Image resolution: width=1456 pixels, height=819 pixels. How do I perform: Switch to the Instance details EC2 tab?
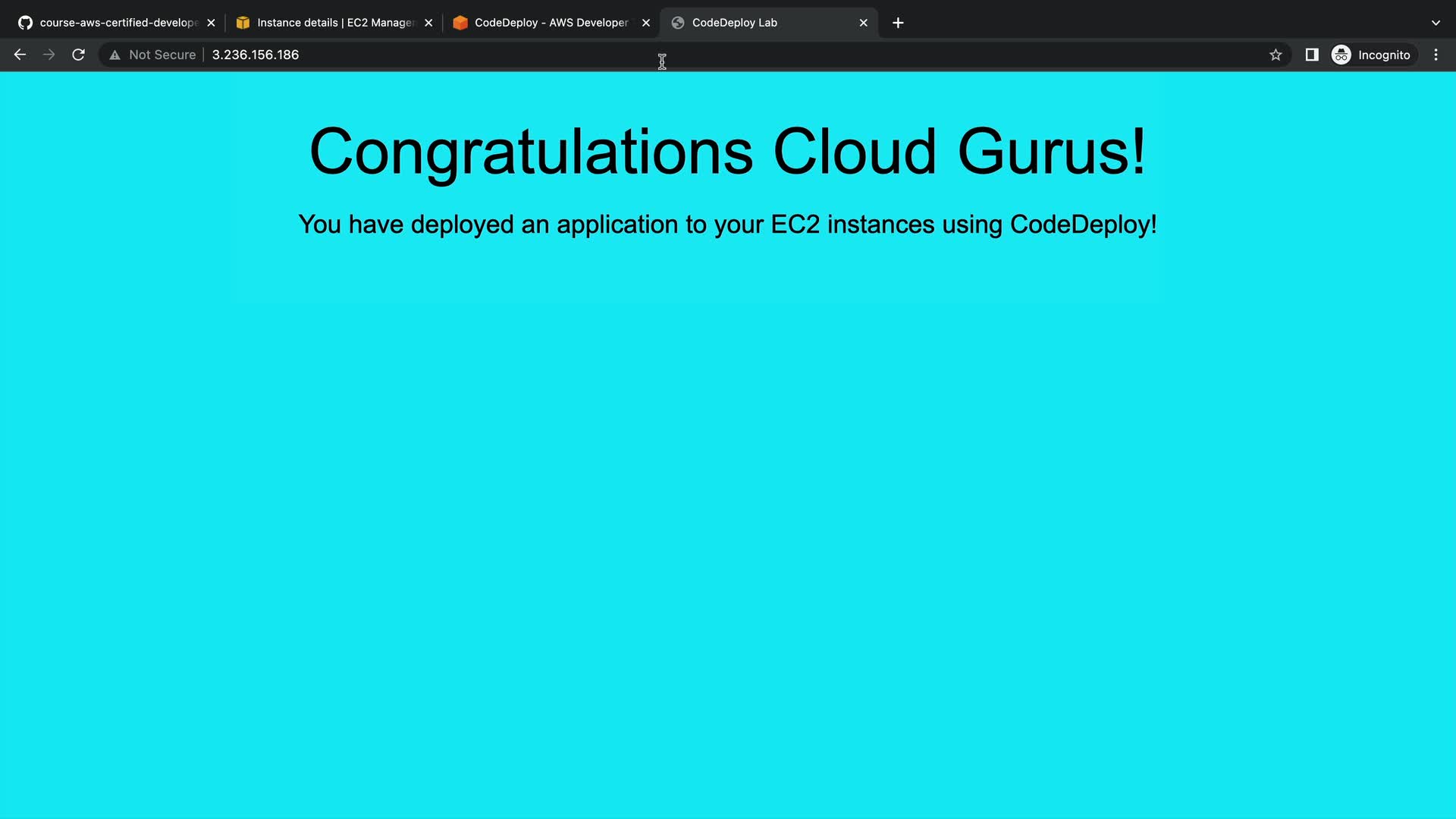pyautogui.click(x=330, y=23)
